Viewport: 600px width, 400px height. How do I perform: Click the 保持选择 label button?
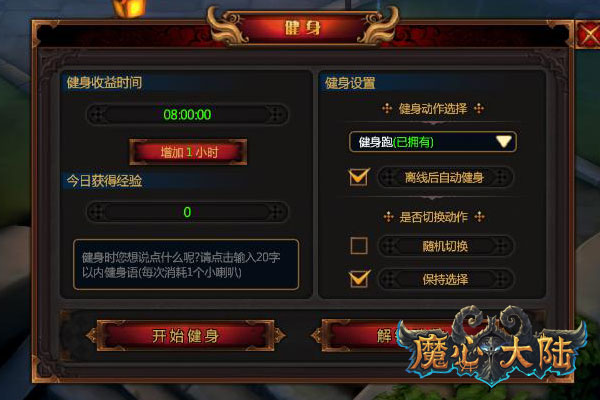[x=445, y=279]
